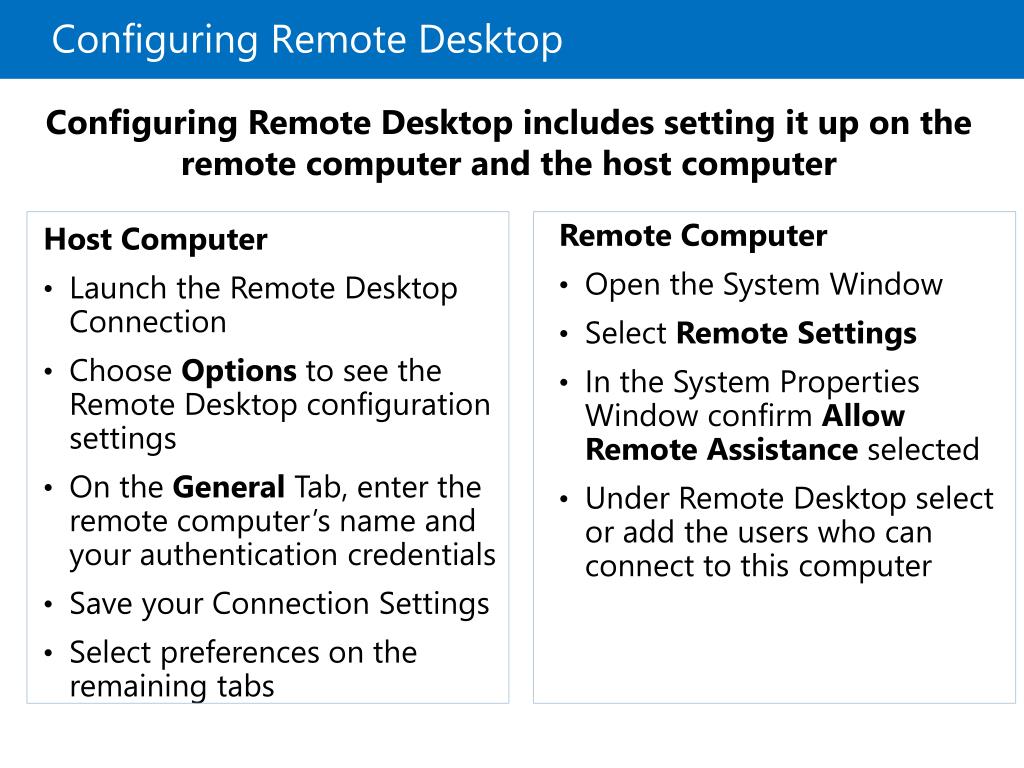Click the 'Host Computer' heading
1024x768 pixels.
[155, 240]
